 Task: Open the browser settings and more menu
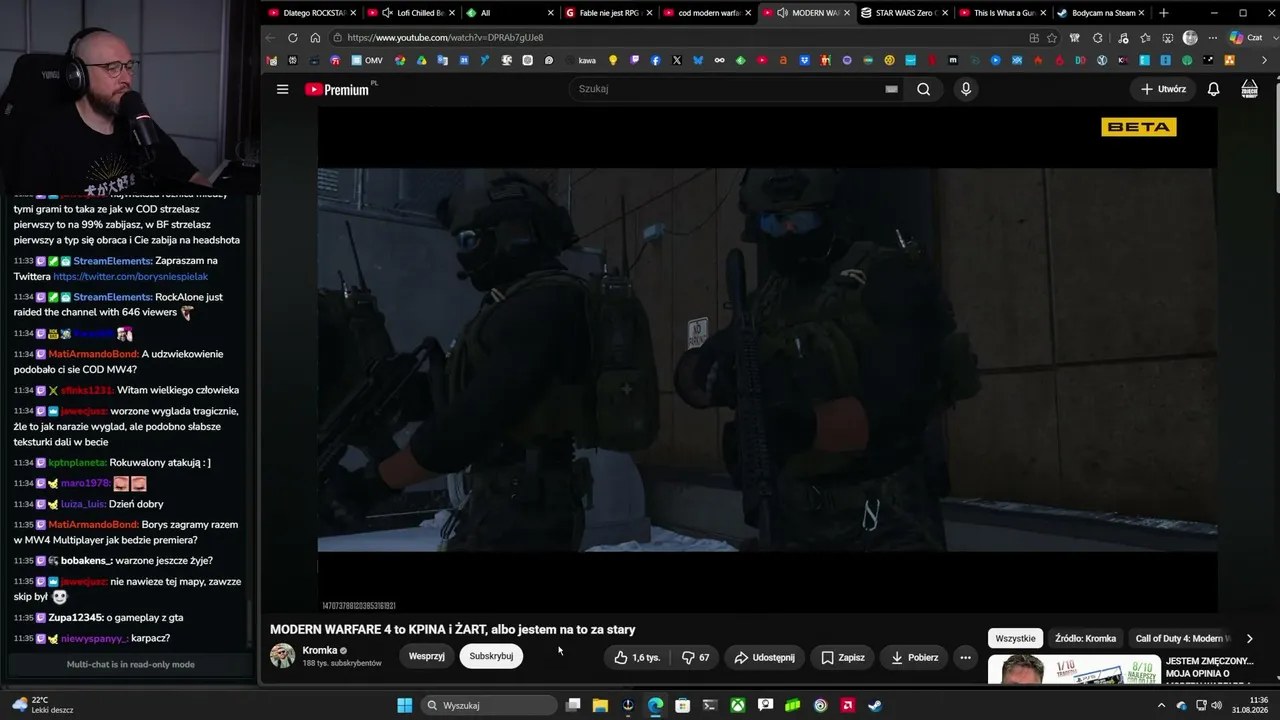(1213, 38)
